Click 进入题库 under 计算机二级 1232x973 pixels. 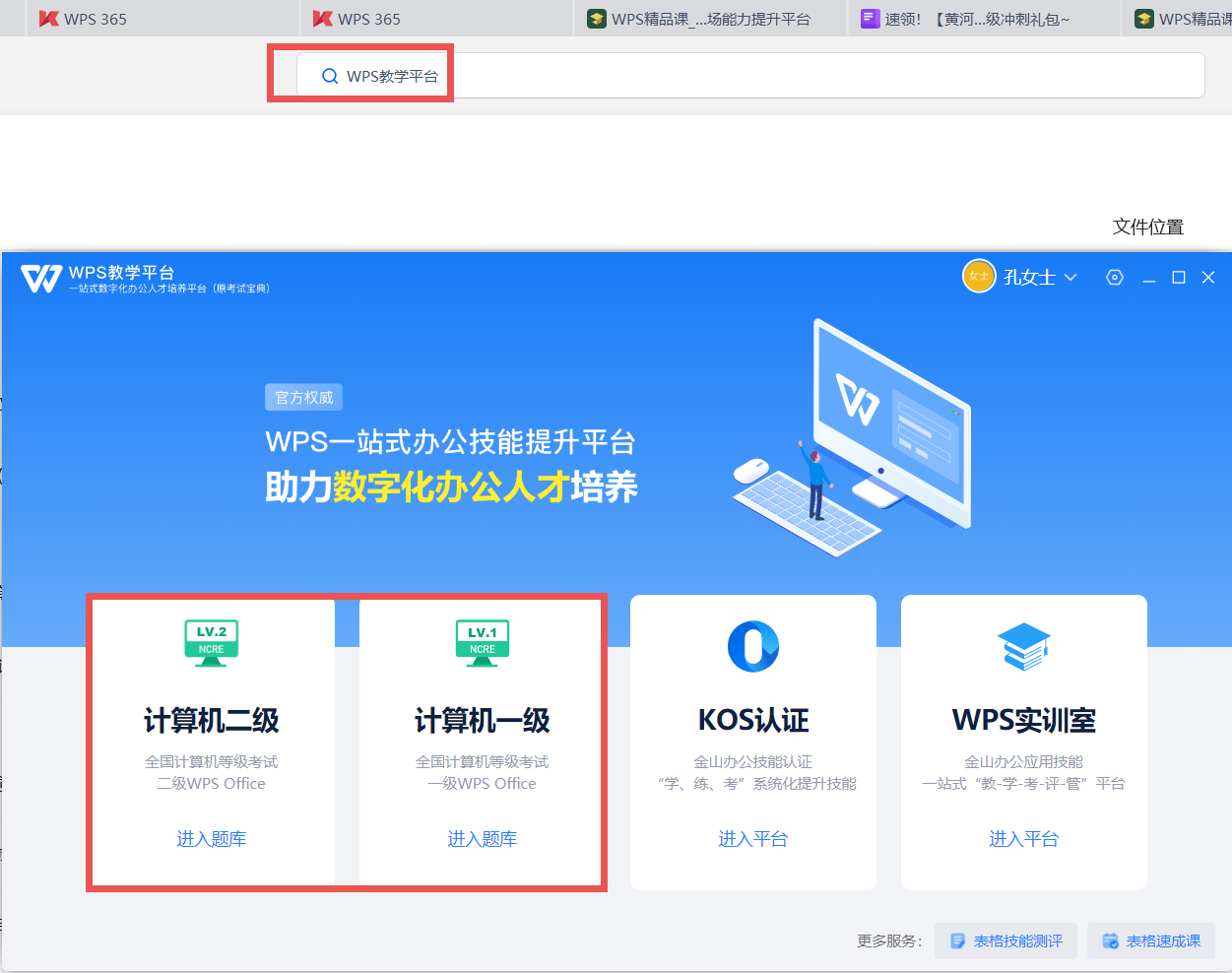[211, 839]
